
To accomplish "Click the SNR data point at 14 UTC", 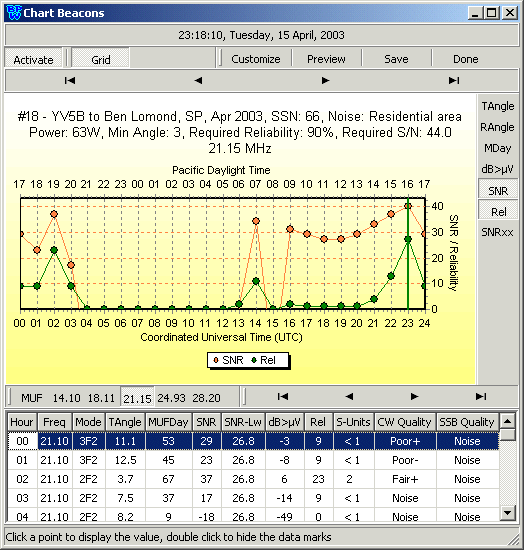I will click(256, 221).
